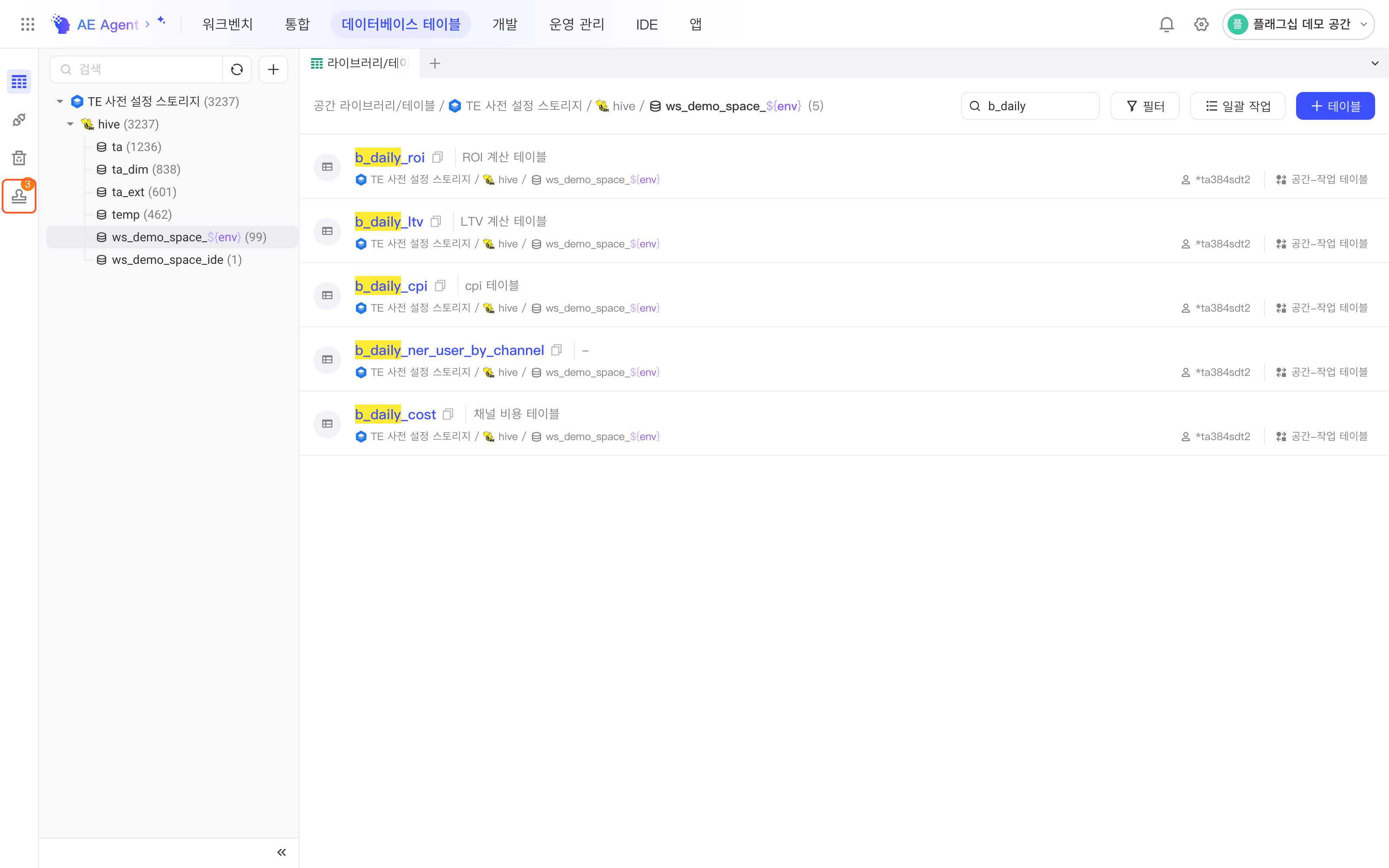Add new item with sidebar plus button
Screen dimensions: 1389x868
273,69
